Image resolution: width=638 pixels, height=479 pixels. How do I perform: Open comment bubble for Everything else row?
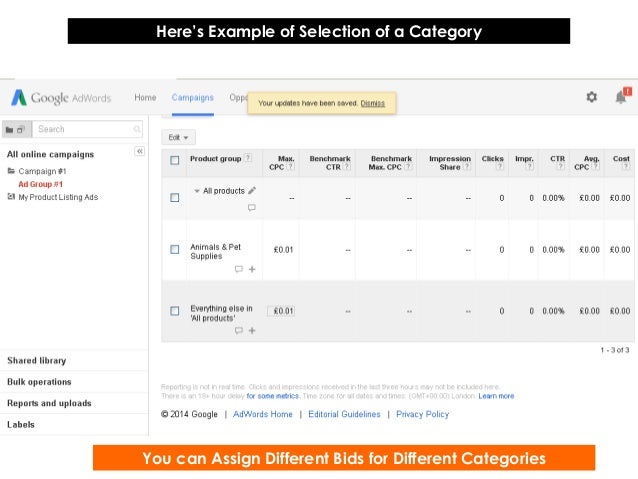click(239, 330)
